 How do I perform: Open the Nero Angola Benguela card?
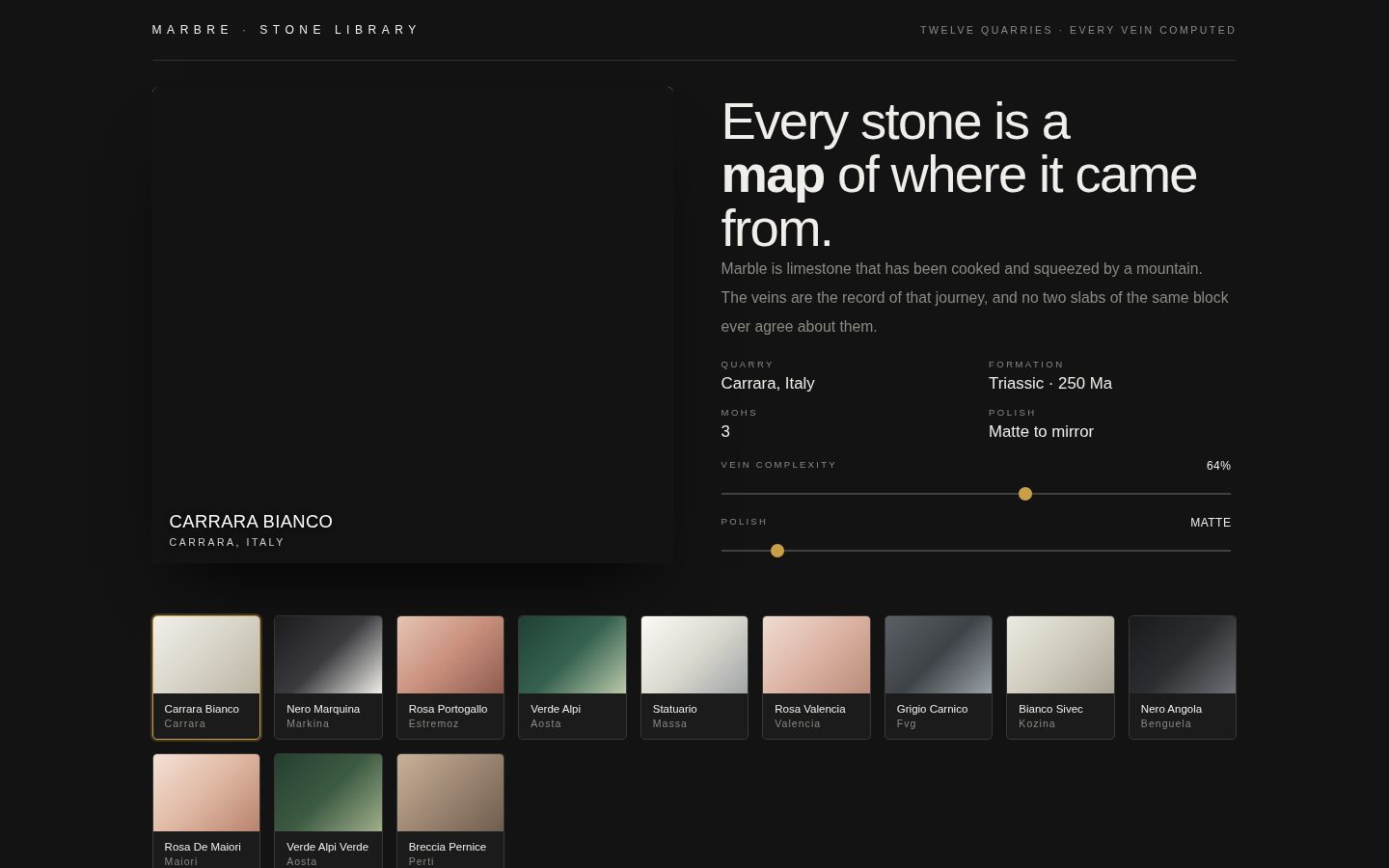coord(1183,677)
